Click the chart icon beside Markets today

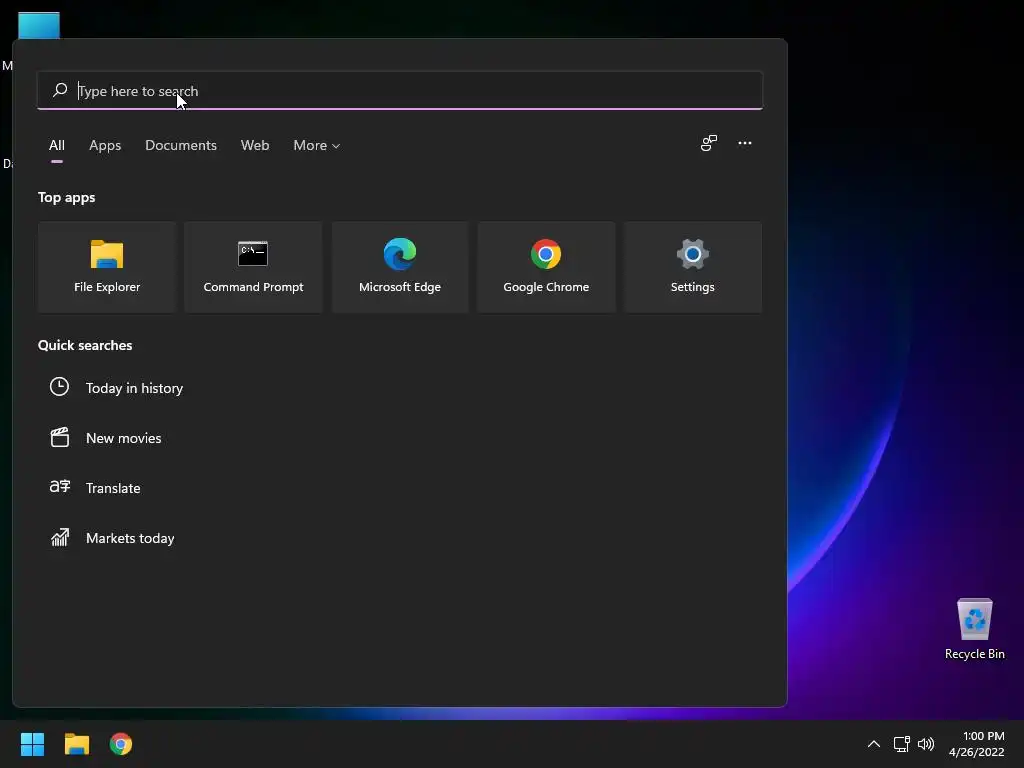point(59,537)
